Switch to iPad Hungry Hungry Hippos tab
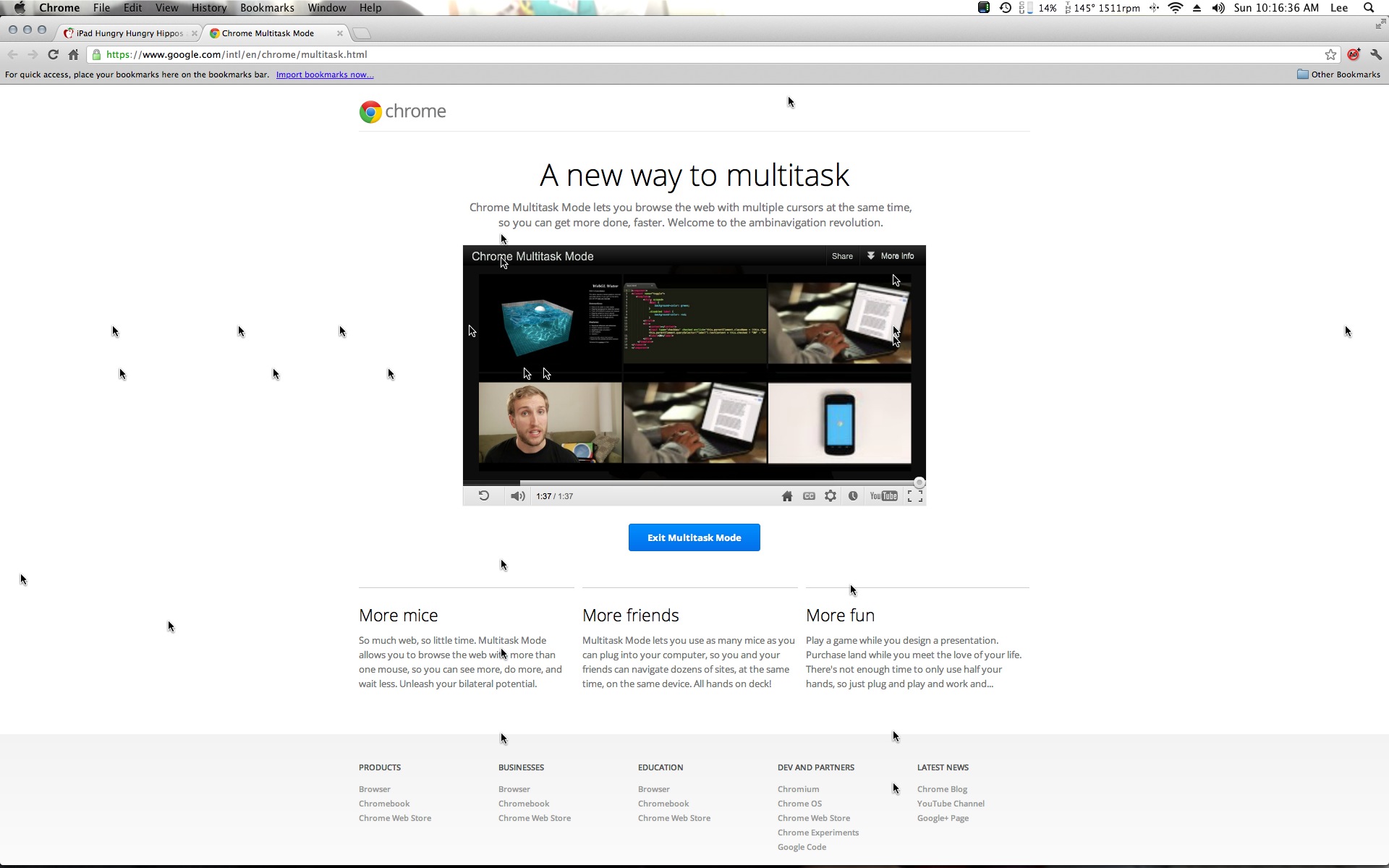 coord(129,33)
